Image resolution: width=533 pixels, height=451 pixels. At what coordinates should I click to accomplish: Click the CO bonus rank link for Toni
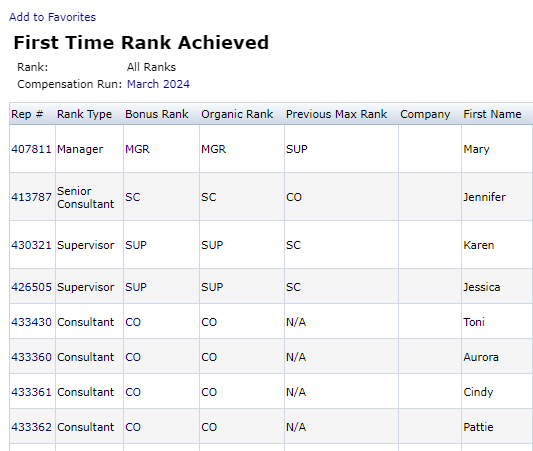(133, 322)
